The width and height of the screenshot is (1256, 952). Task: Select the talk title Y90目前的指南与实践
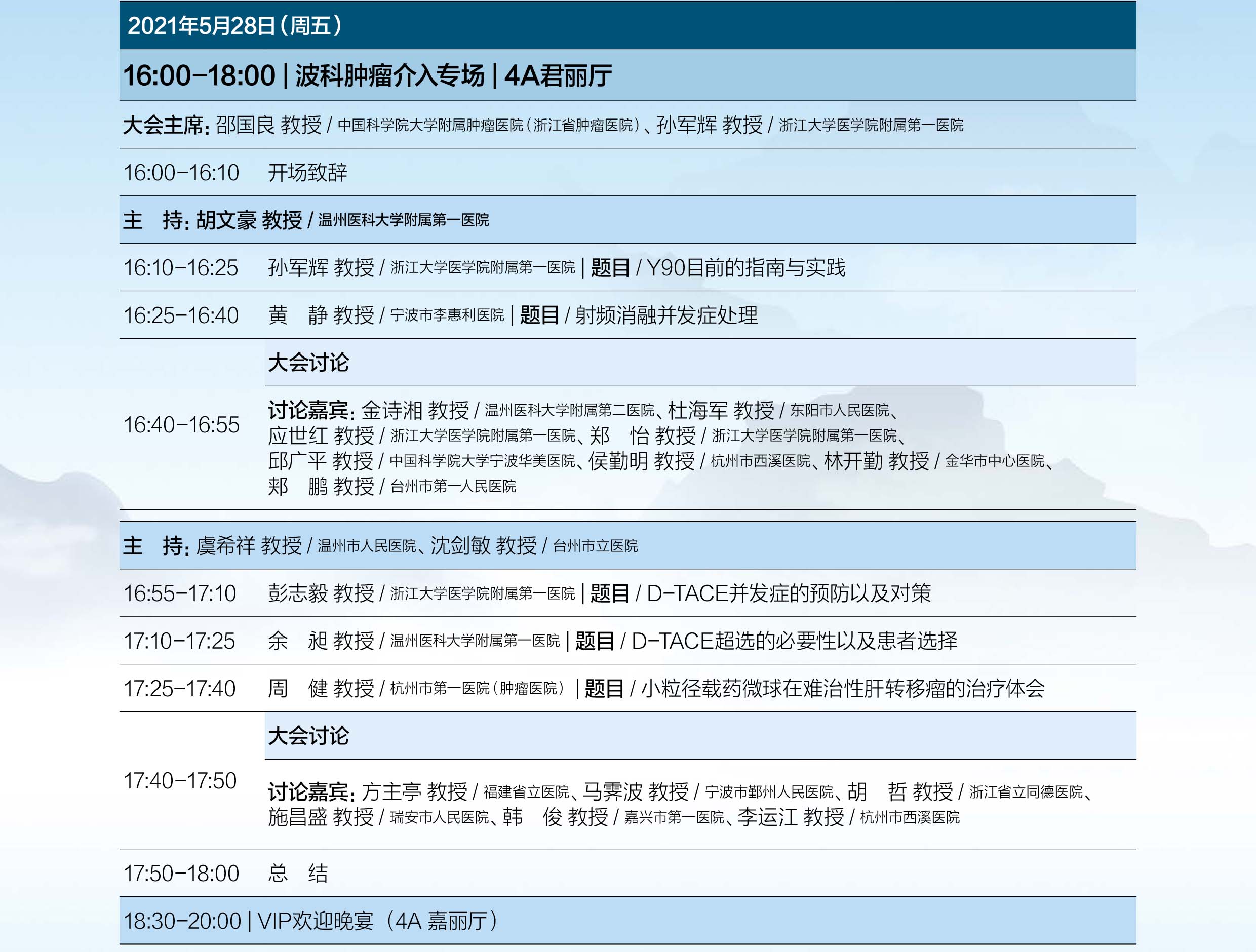pyautogui.click(x=746, y=268)
